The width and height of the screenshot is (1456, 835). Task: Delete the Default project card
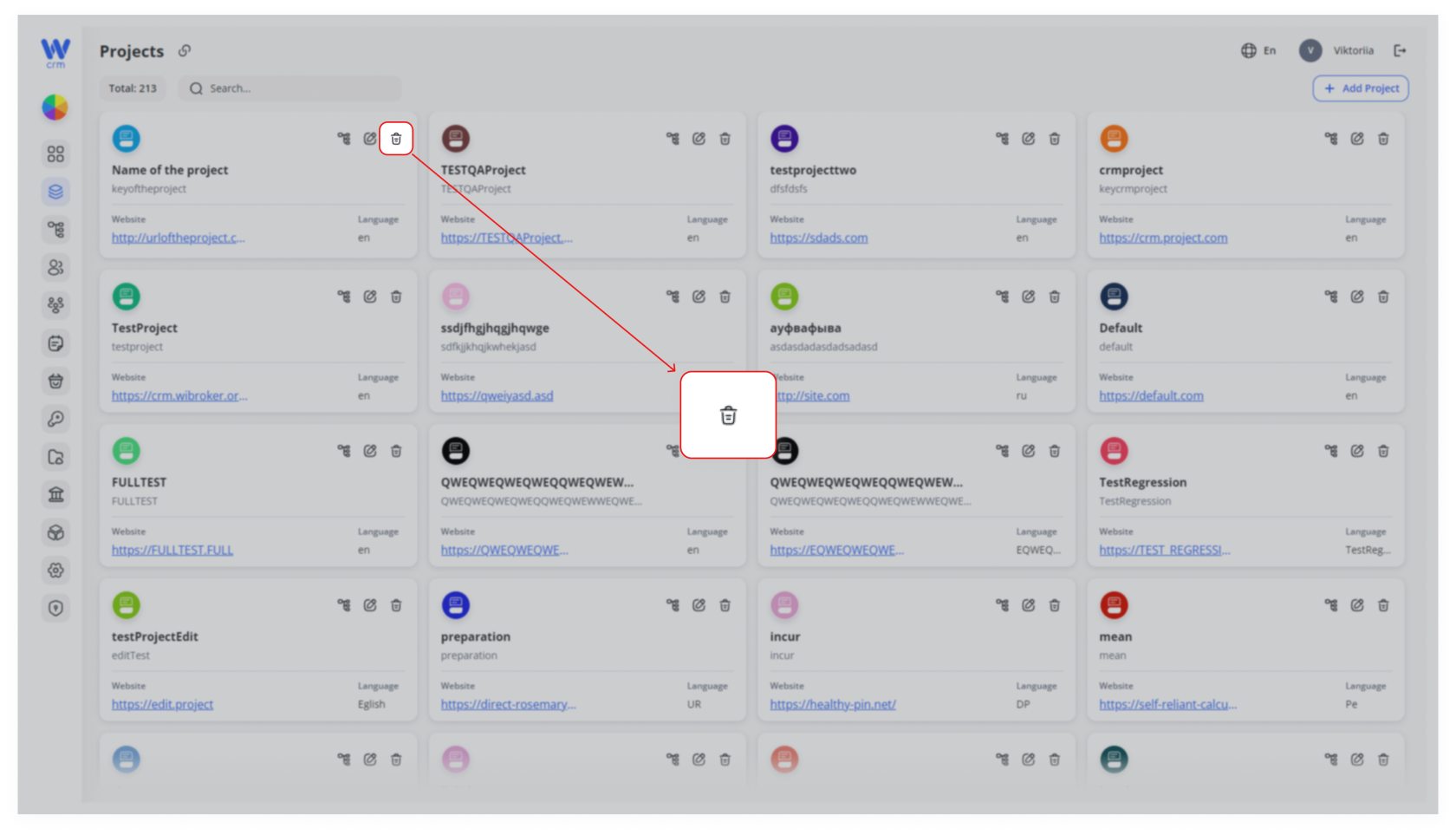click(1383, 297)
